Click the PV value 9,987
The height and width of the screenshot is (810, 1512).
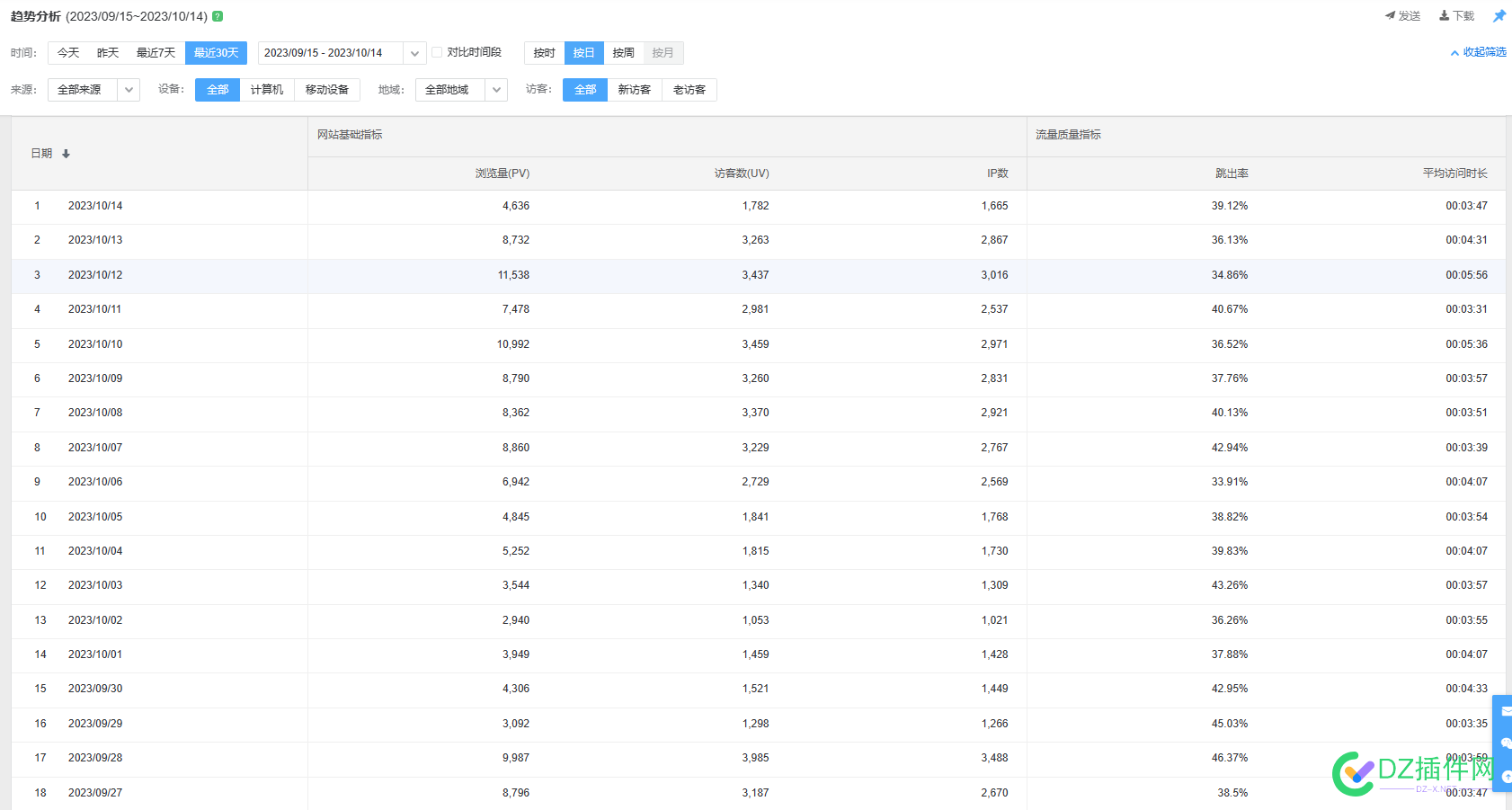516,758
